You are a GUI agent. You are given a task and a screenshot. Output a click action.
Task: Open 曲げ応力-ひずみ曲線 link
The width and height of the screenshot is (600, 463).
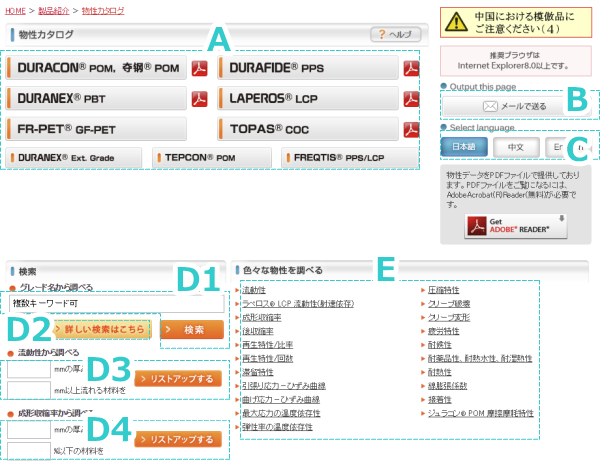[280, 399]
